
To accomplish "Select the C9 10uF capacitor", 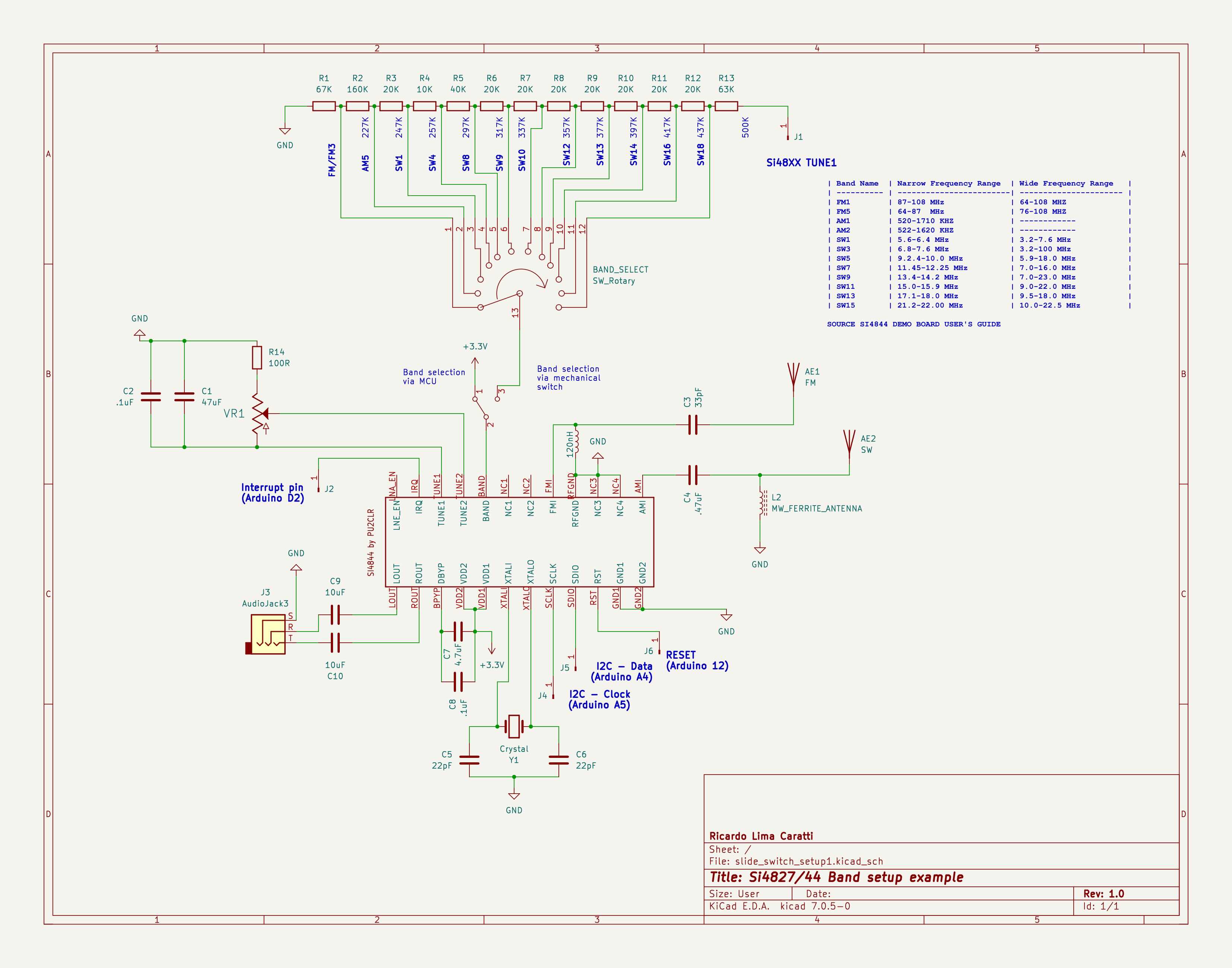I will [335, 614].
